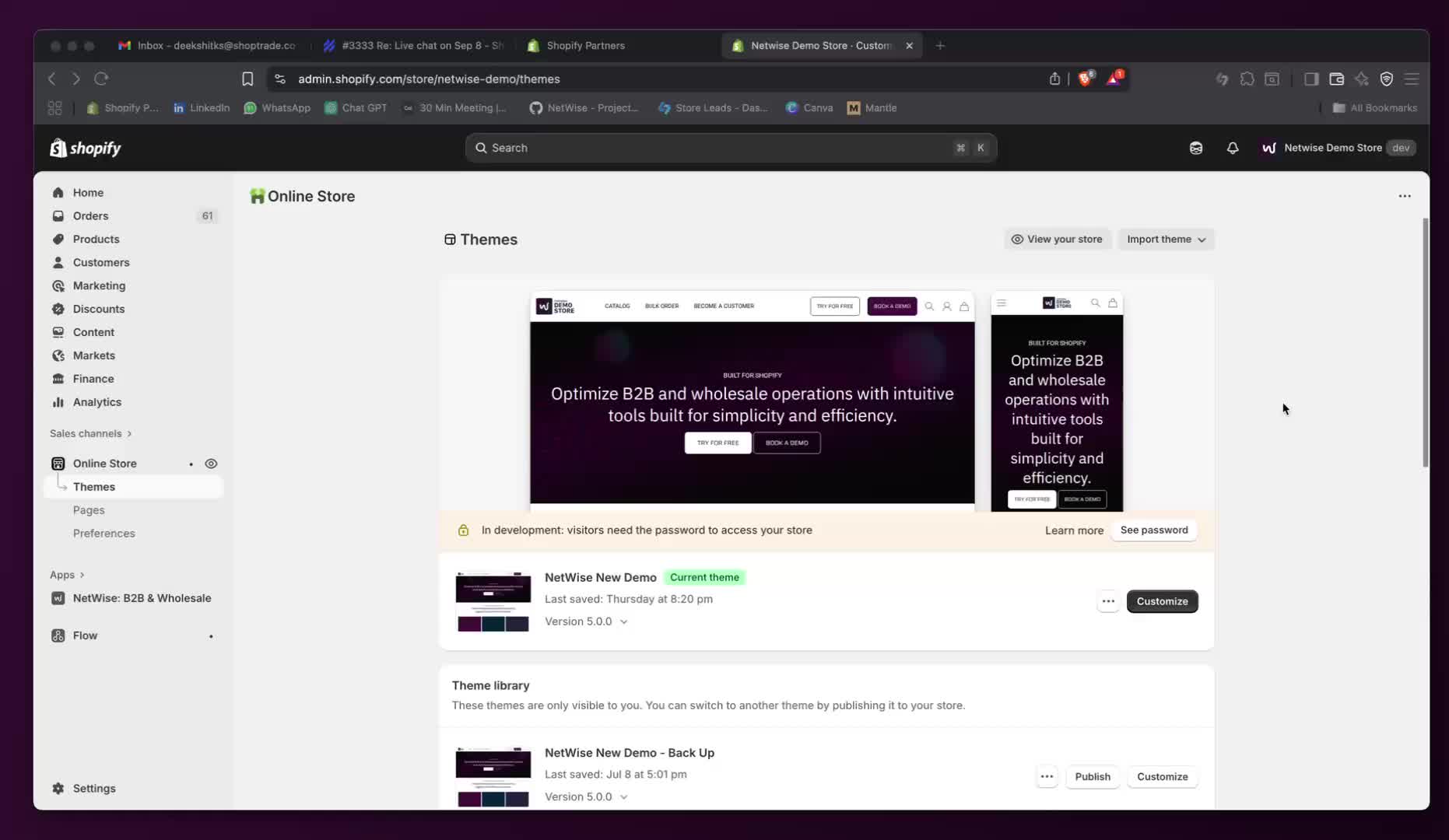1449x840 pixels.
Task: Switch to the Gmail Inbox tab
Action: [x=206, y=46]
